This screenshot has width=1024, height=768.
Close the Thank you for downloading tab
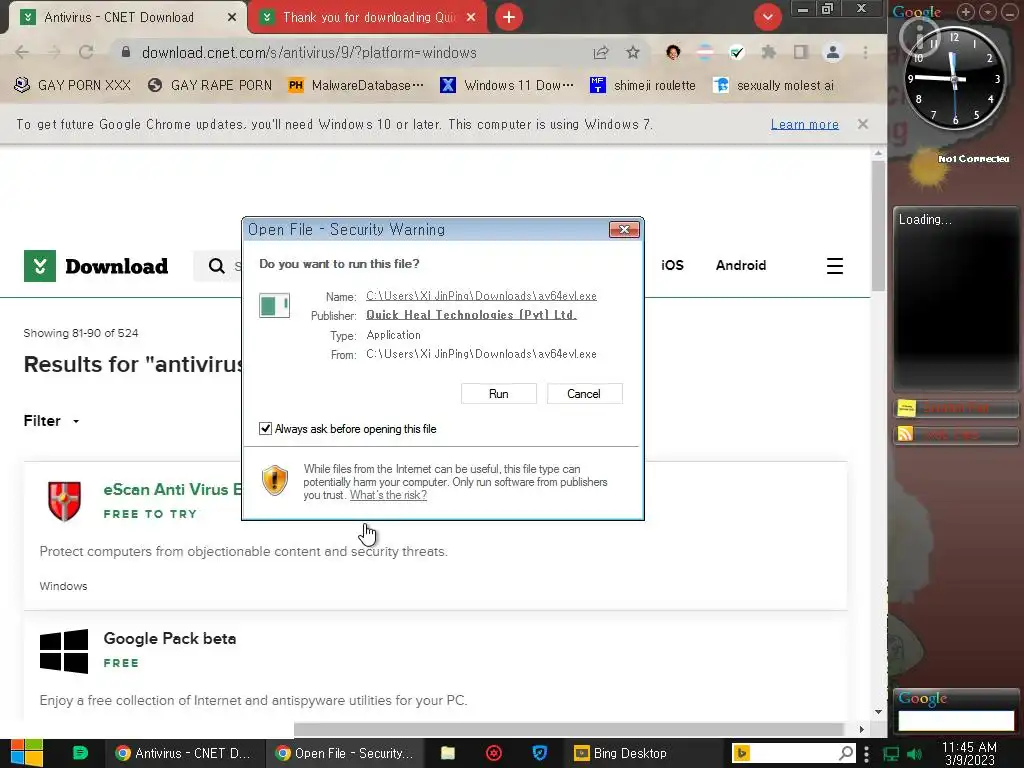(471, 18)
